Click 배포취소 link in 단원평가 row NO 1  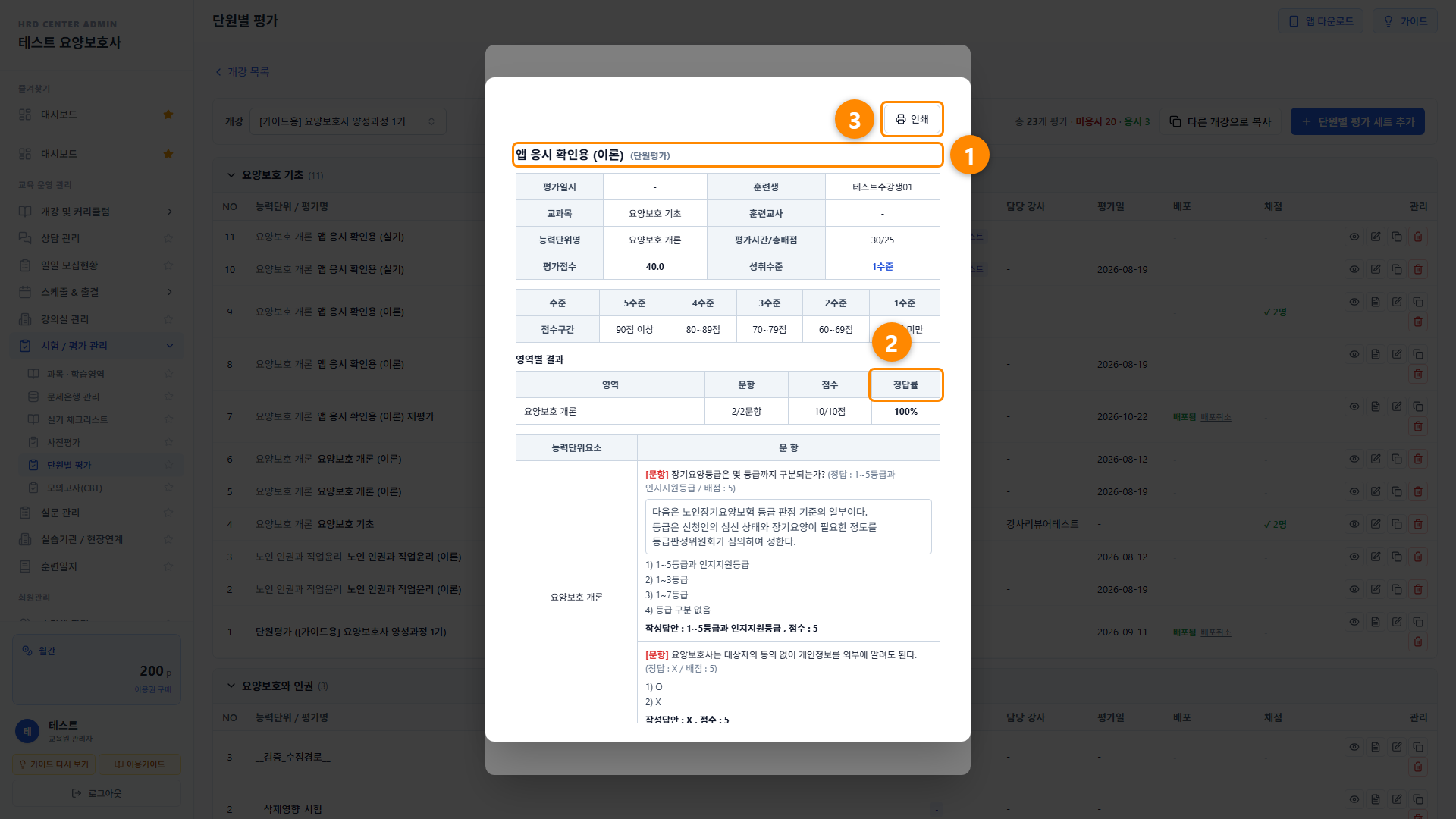(1216, 632)
